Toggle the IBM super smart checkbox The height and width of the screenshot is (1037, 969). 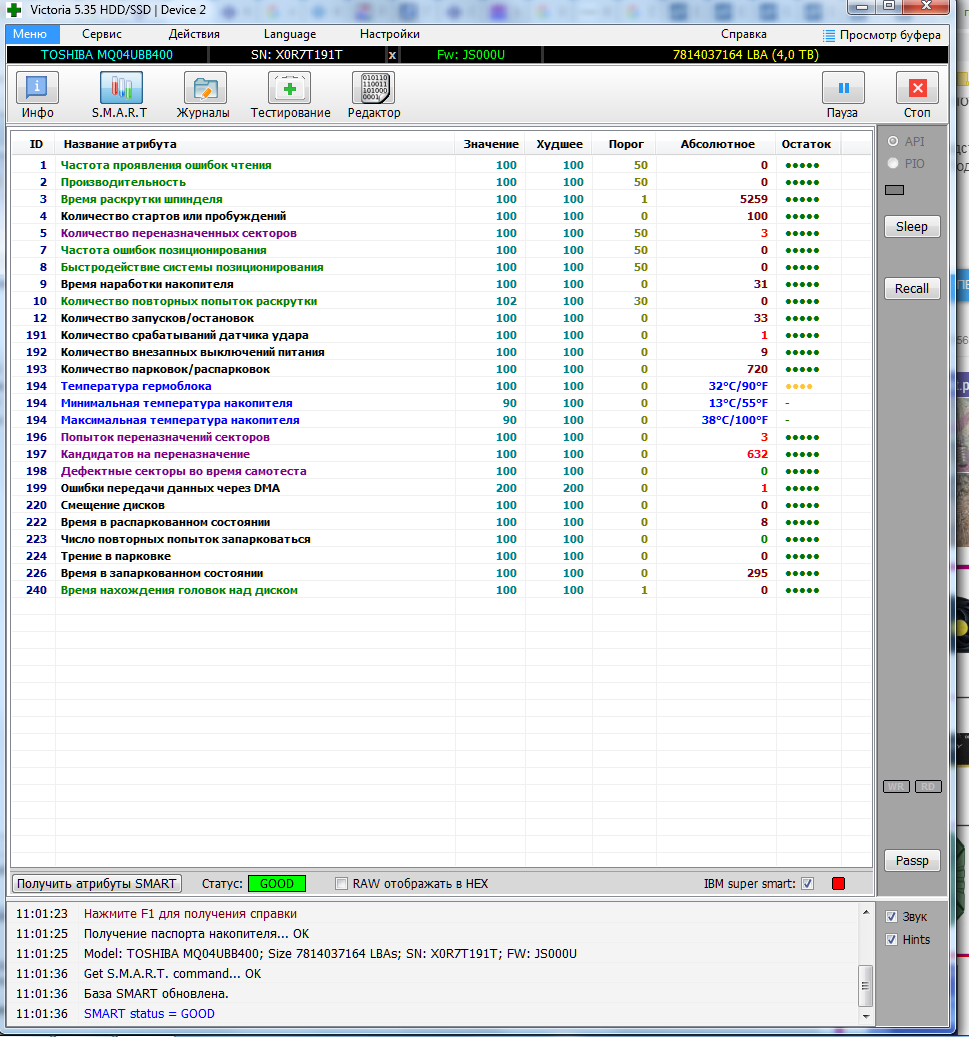tap(808, 884)
